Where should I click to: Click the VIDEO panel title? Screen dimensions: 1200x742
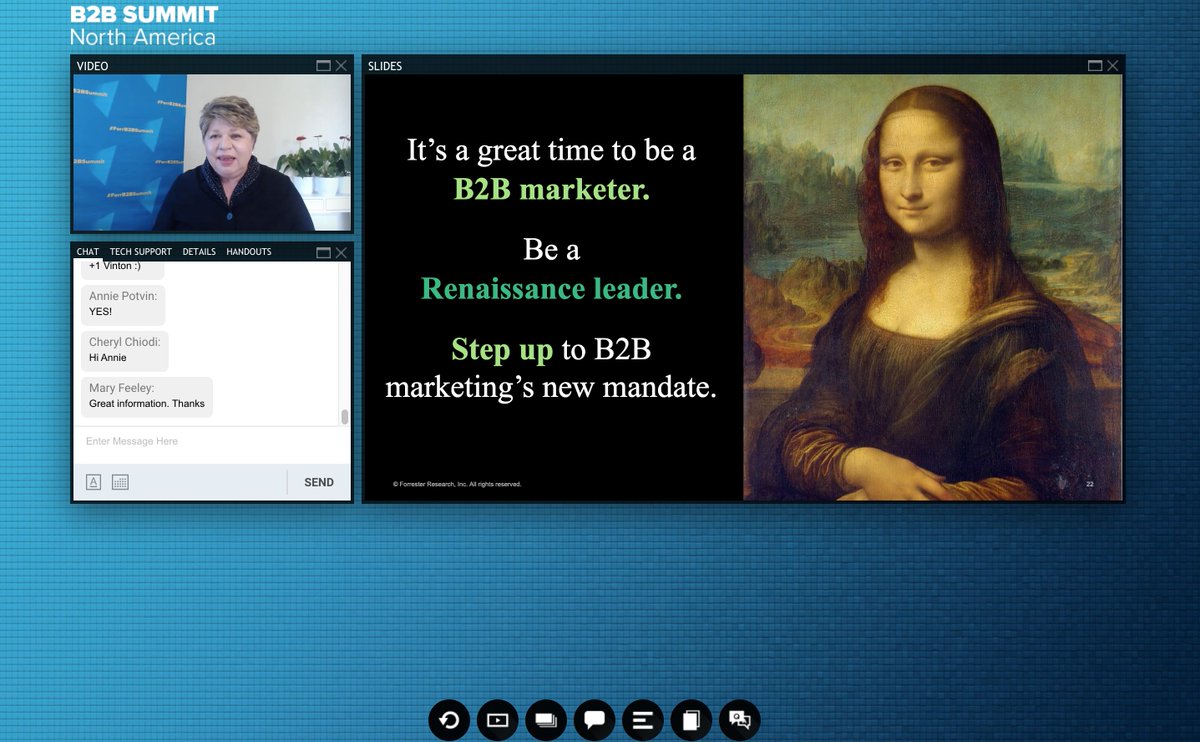point(93,66)
